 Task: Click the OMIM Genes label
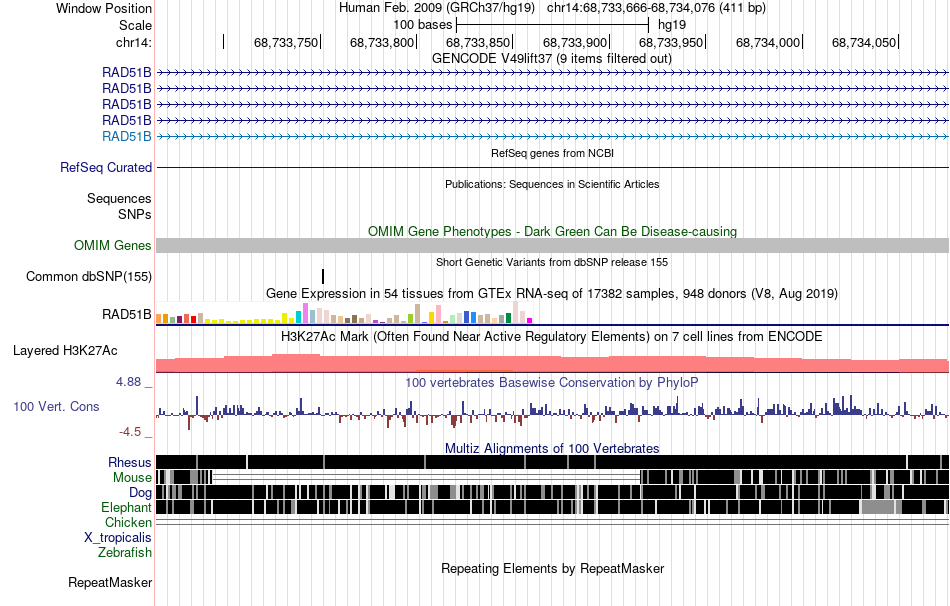click(x=113, y=245)
